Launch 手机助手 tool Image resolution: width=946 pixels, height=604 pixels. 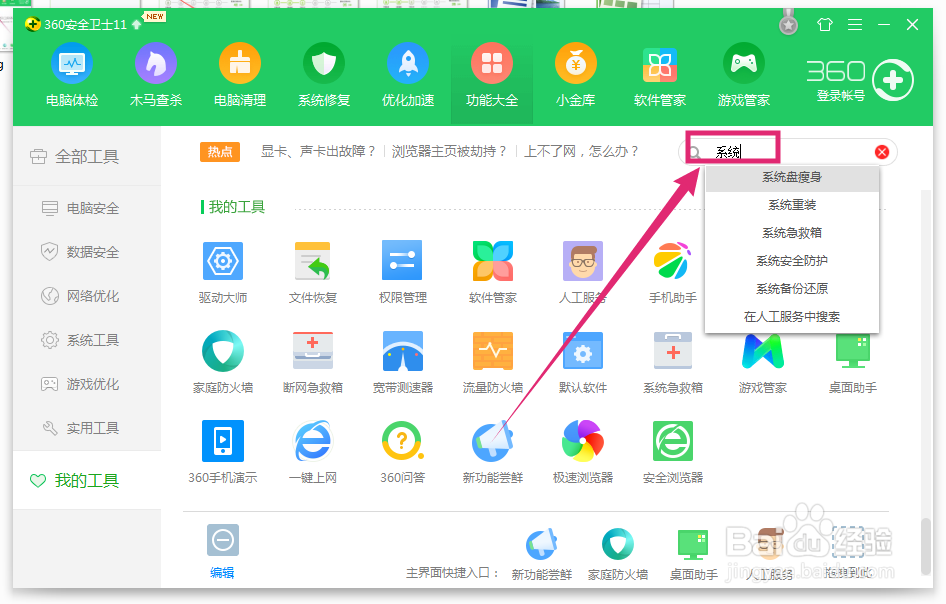coord(672,272)
